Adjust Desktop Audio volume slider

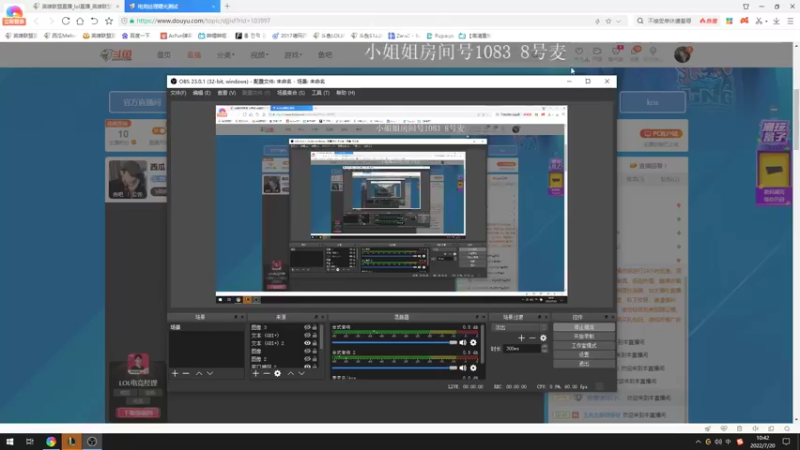pos(395,342)
